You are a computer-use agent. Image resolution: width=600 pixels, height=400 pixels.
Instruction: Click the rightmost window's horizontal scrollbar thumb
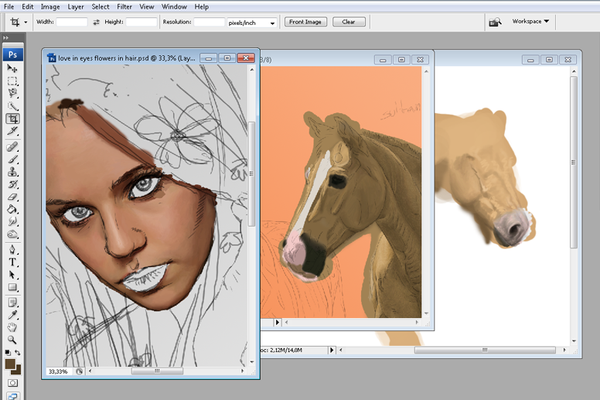(485, 350)
